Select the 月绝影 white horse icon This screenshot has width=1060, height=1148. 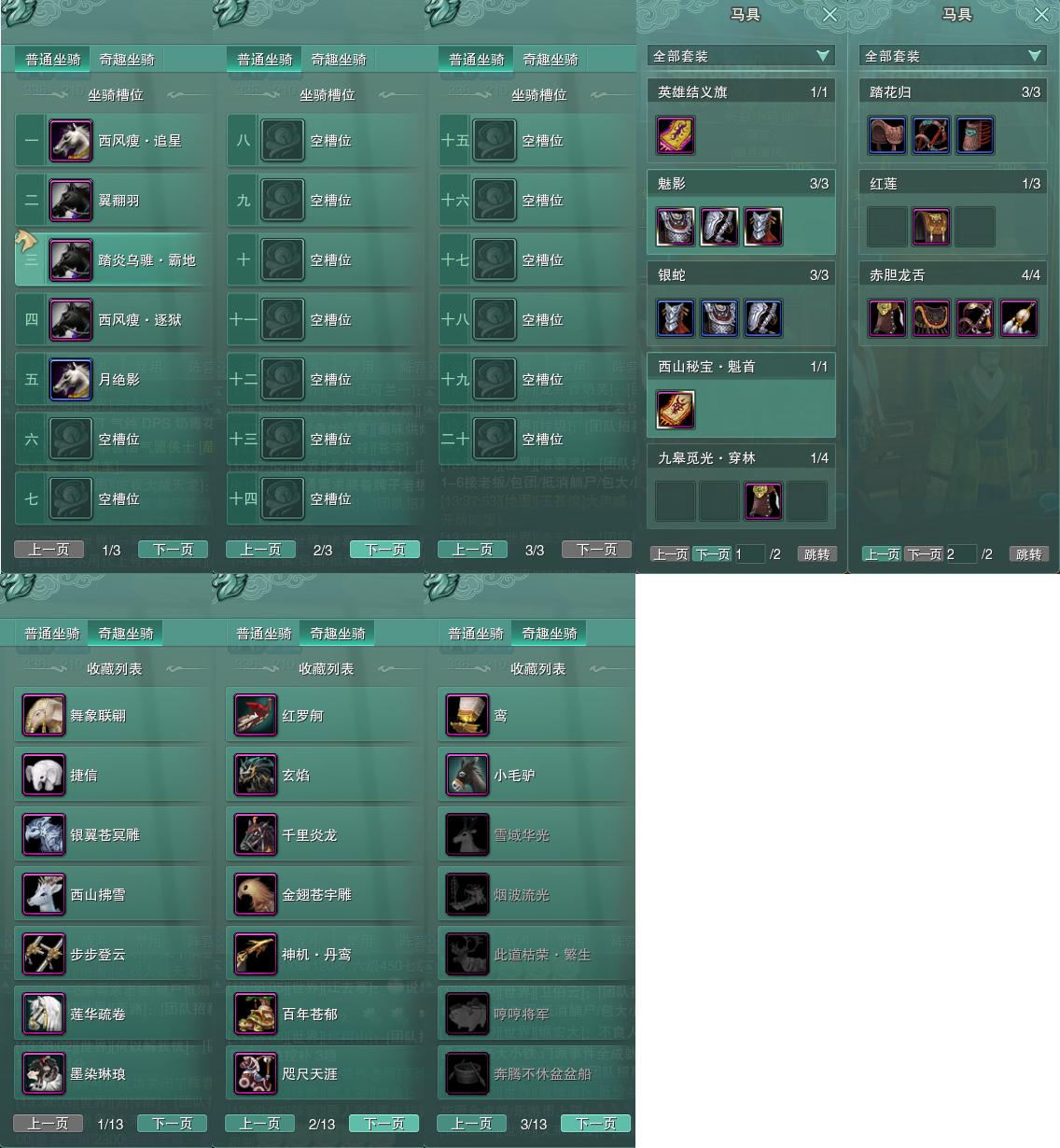[71, 380]
